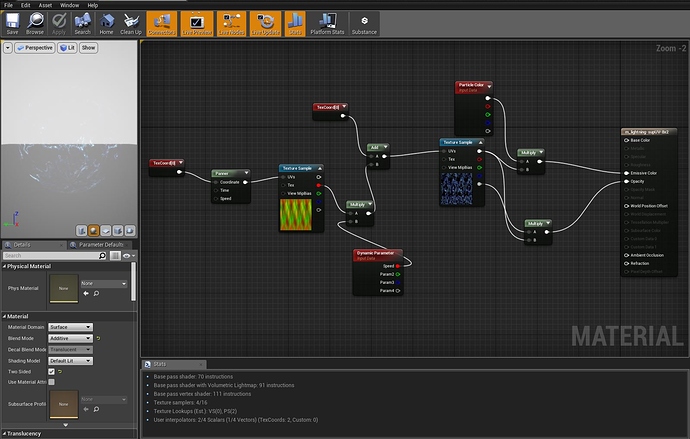This screenshot has height=439, width=690.
Task: Open Platform Stats from toolbar
Action: pos(327,24)
